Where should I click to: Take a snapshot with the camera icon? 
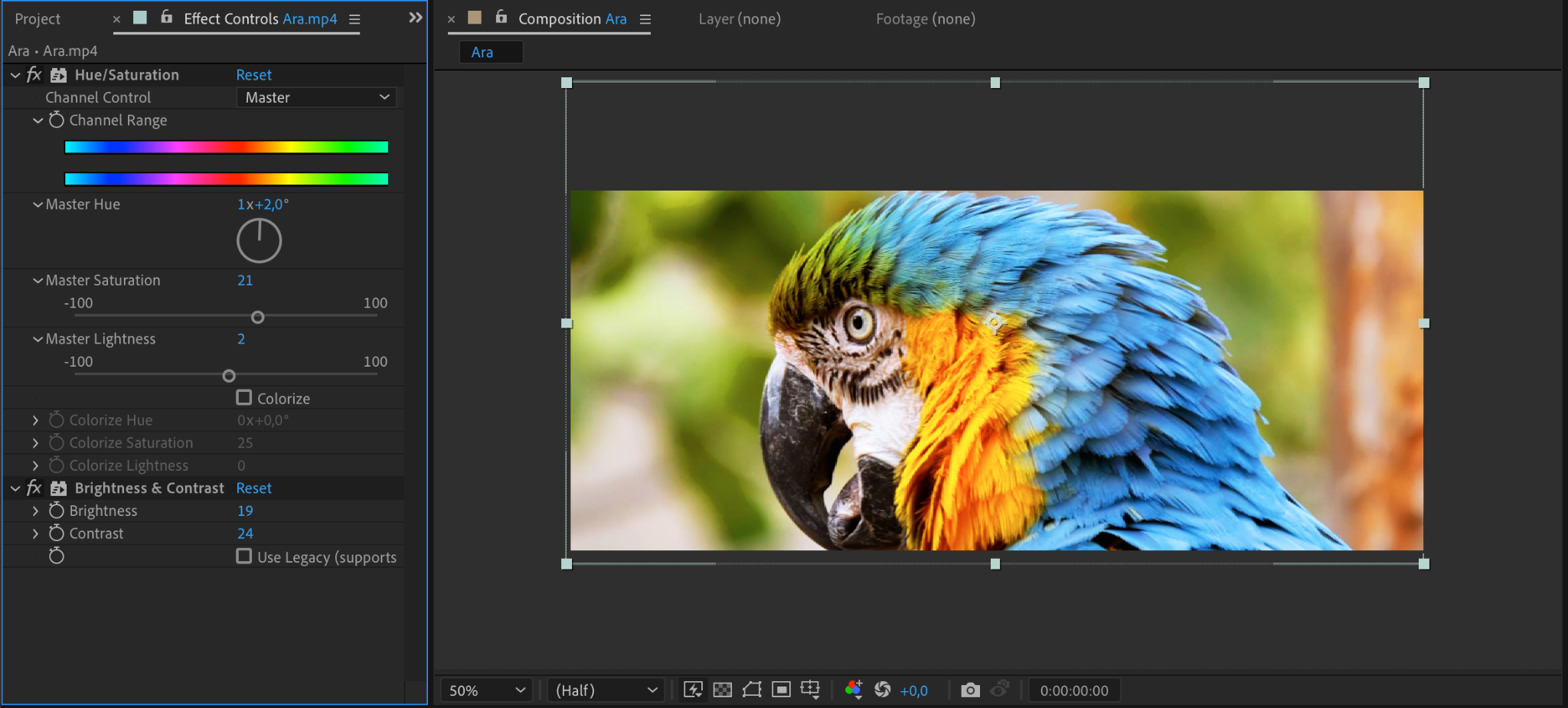pos(970,690)
